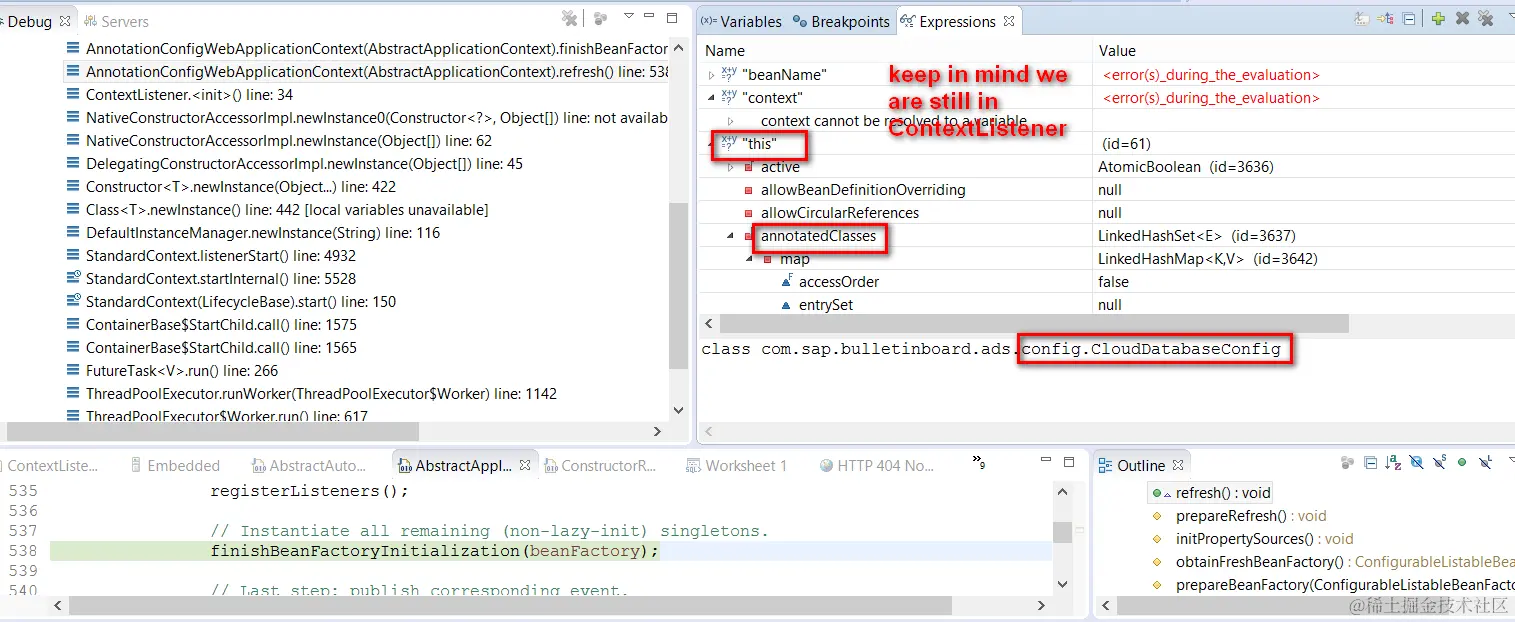
Task: Open the ConstructorR... editor tab
Action: coord(598,465)
